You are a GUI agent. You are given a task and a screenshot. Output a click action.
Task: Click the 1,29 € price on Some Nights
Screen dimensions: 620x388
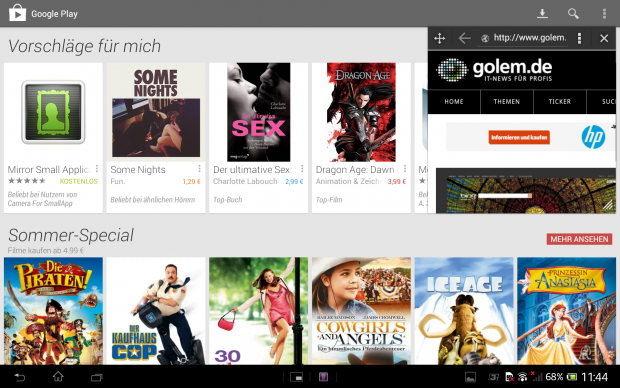tap(191, 182)
